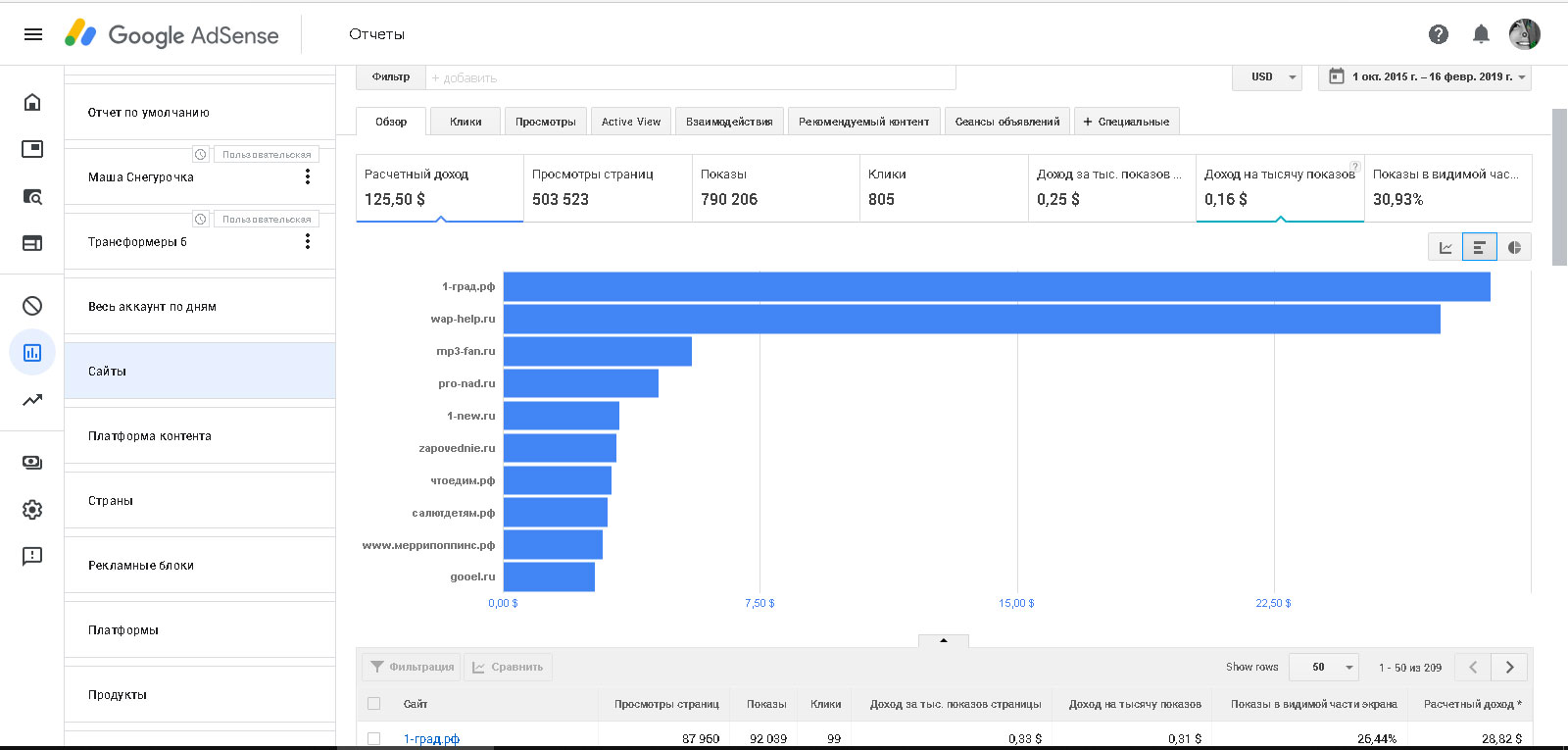Screen dimensions: 1568x750
Task: Open the Платформа контента report
Action: (x=200, y=435)
